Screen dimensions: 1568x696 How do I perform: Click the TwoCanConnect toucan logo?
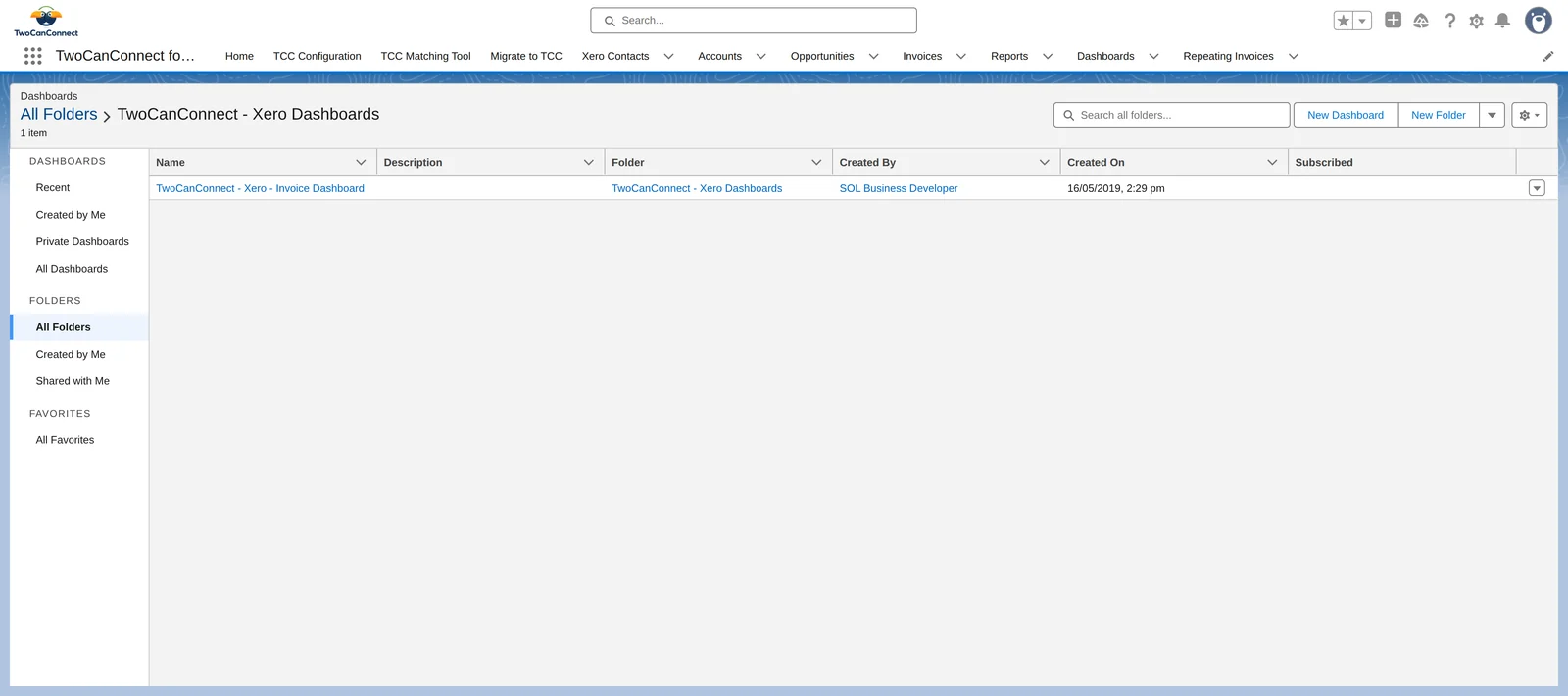(x=46, y=21)
